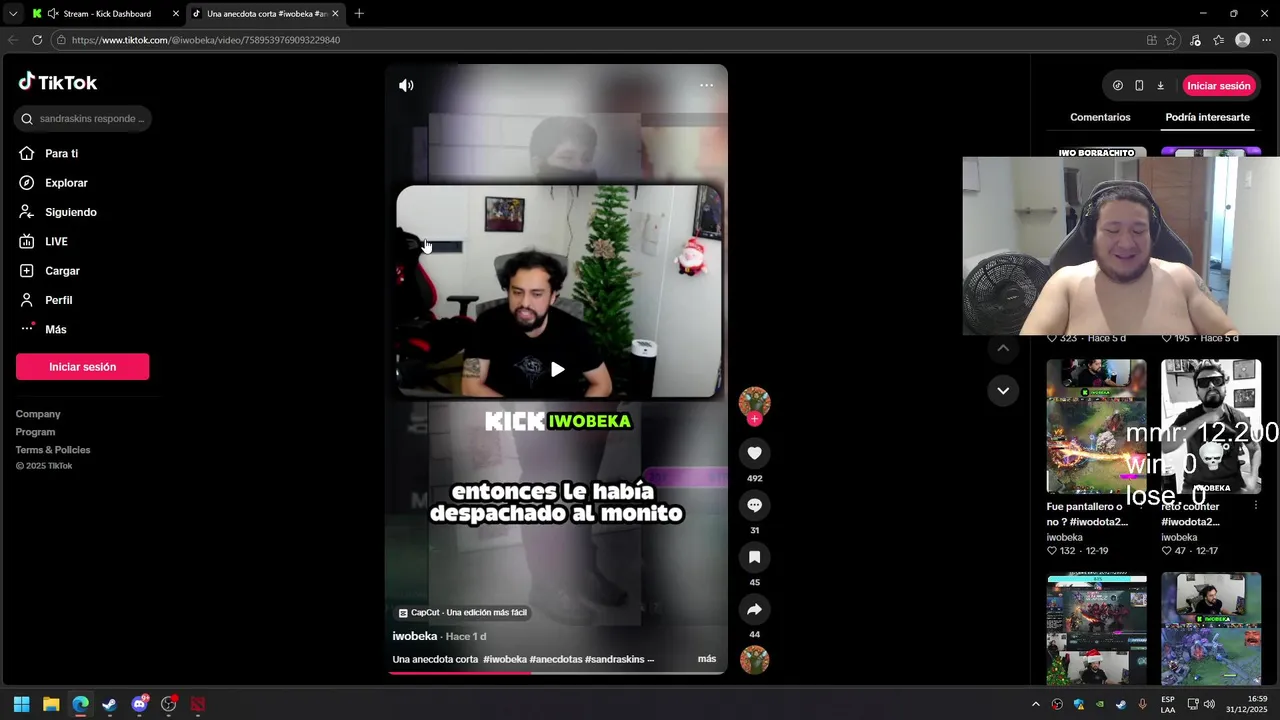Viewport: 1280px width, 720px height.
Task: Expand description with más link
Action: click(x=707, y=659)
